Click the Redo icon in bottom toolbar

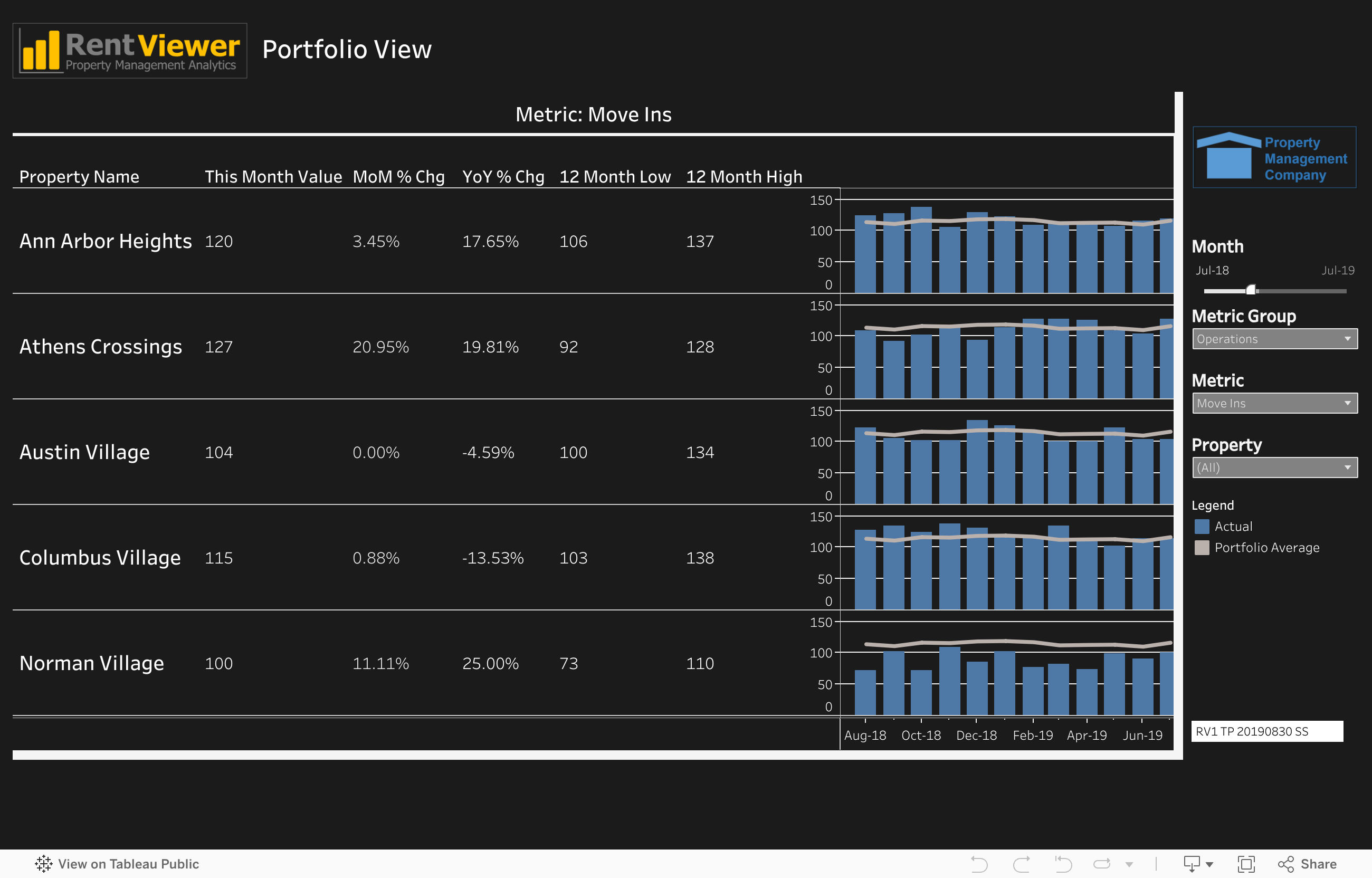click(1022, 864)
